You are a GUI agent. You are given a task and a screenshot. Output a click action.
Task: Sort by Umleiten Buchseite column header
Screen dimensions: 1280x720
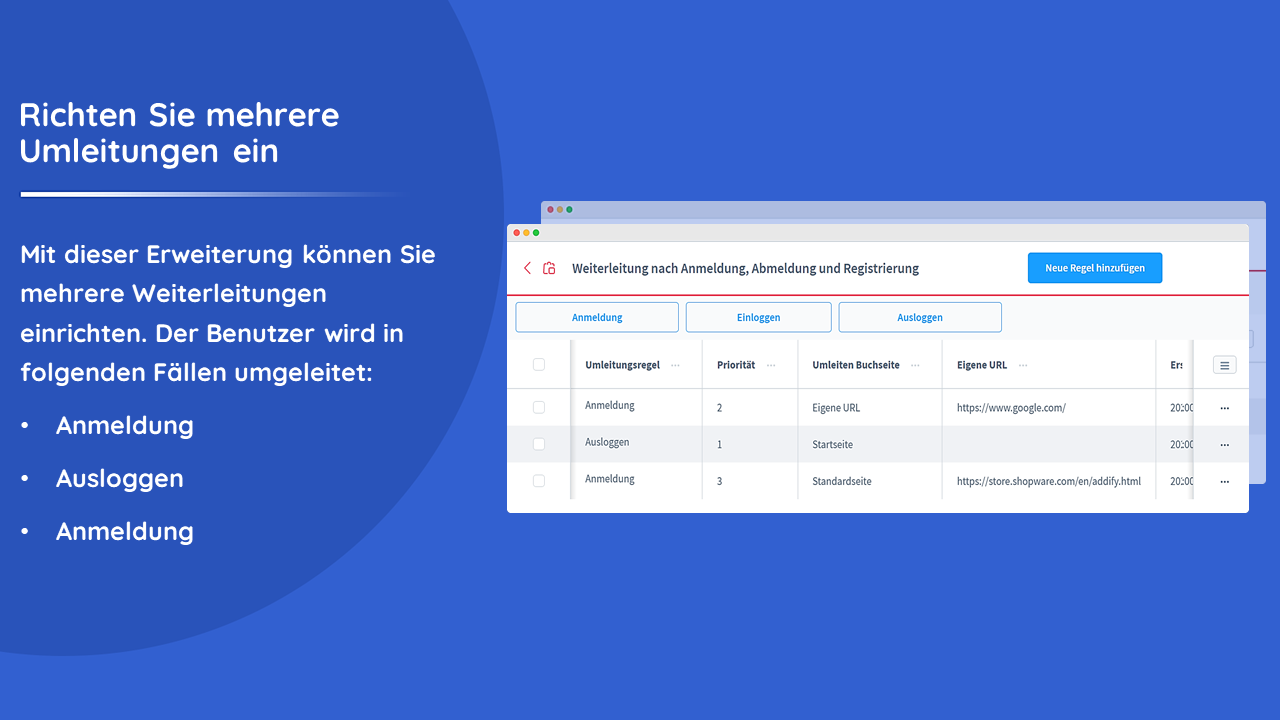pyautogui.click(x=856, y=365)
